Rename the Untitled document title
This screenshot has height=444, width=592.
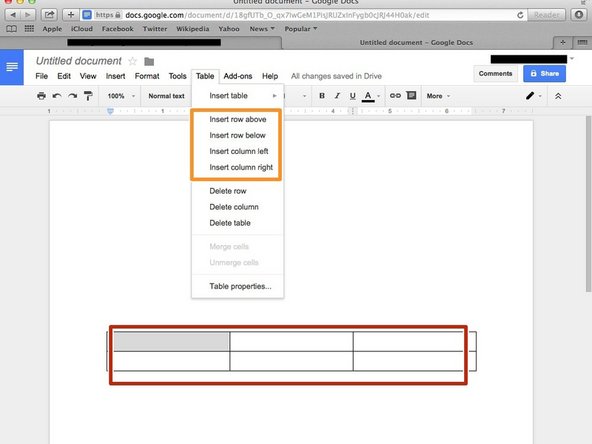tap(79, 61)
